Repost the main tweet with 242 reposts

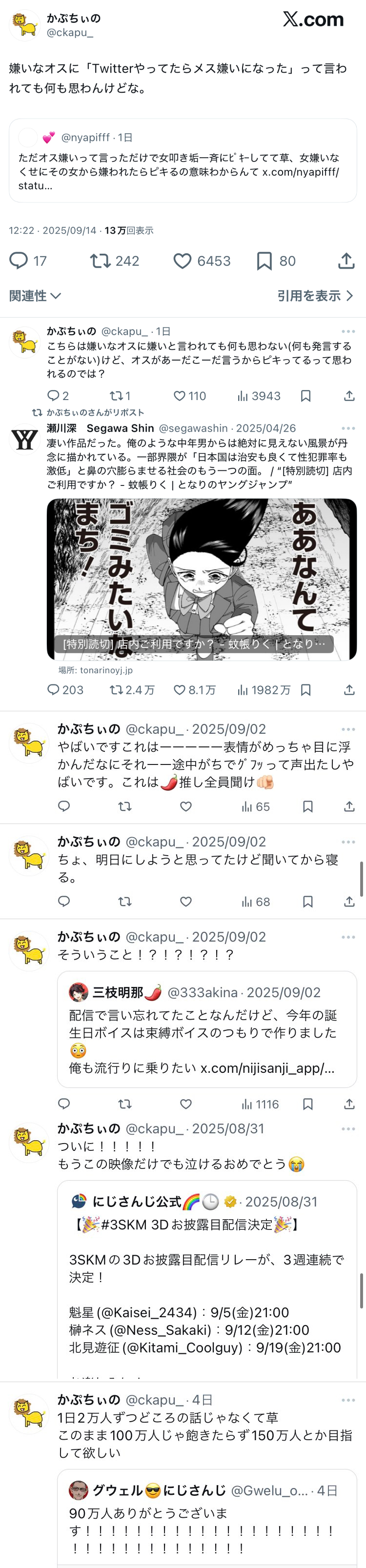pyautogui.click(x=100, y=261)
